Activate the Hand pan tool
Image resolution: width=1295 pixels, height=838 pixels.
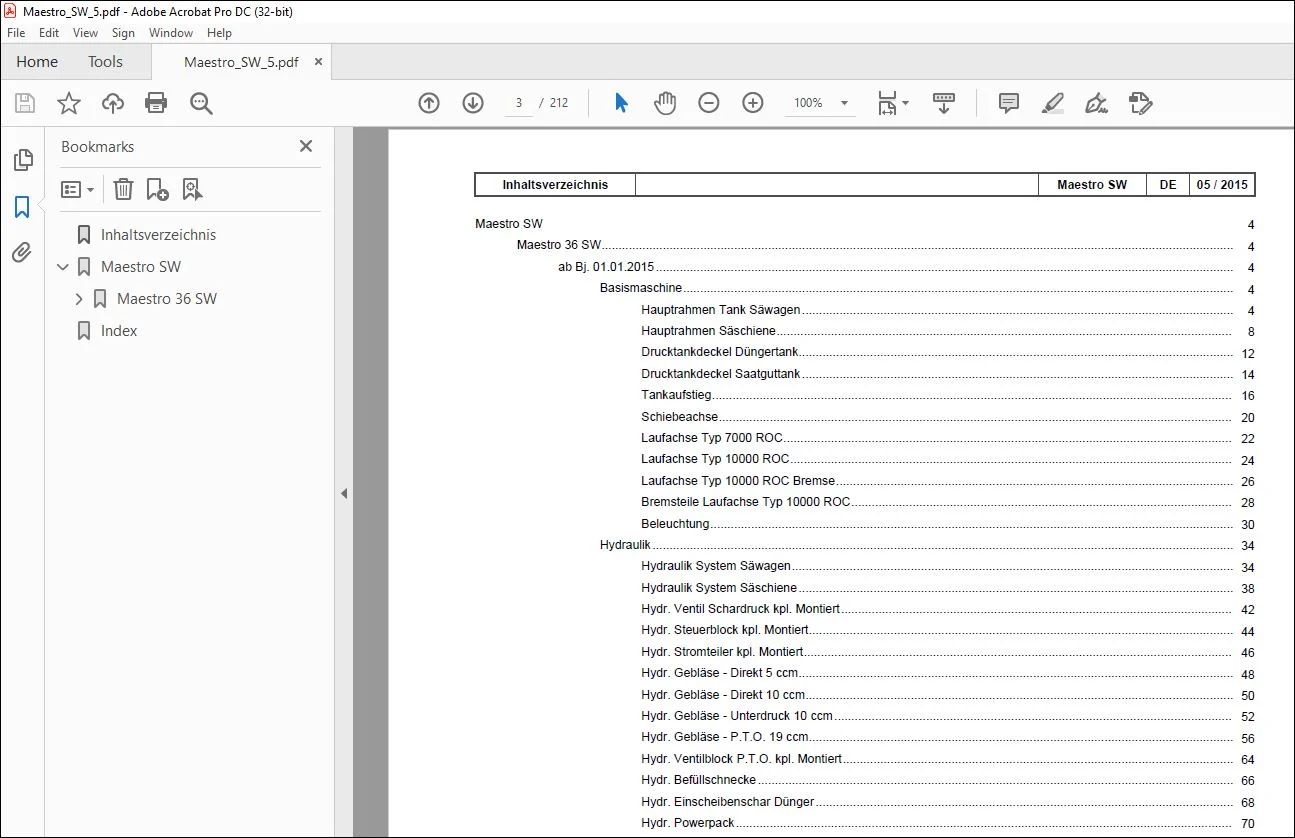coord(665,103)
